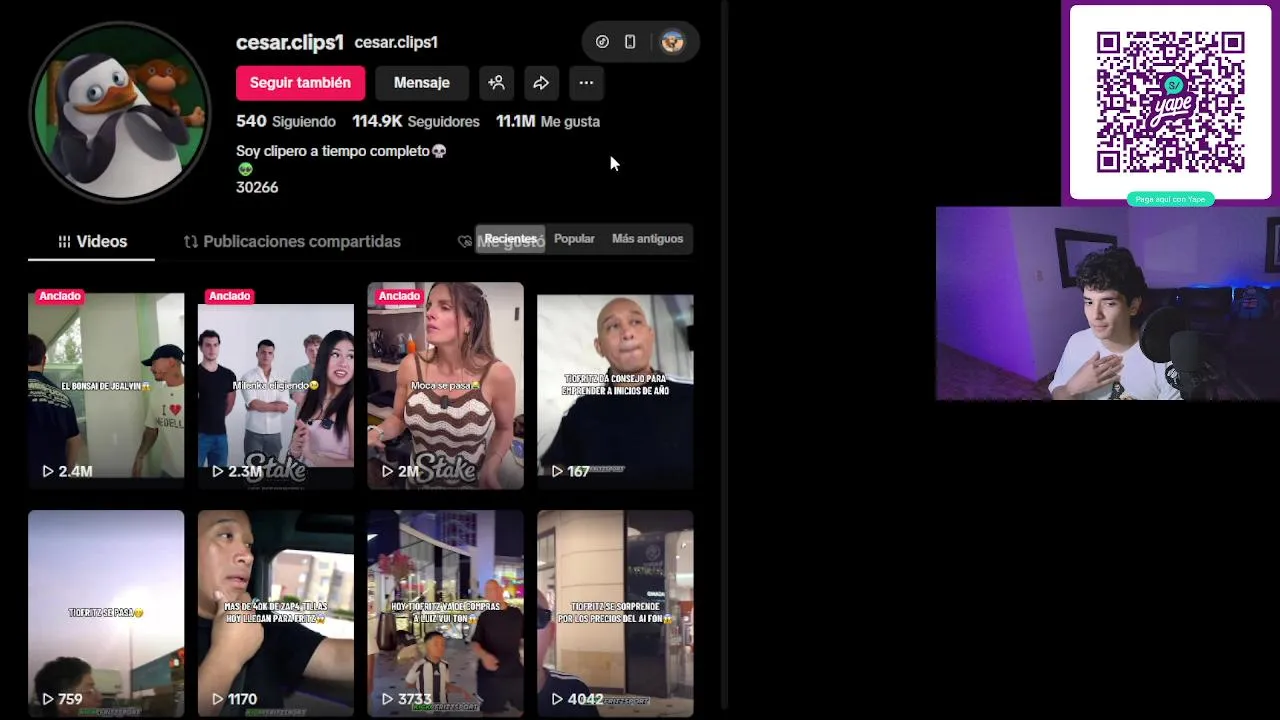
Task: View the 114.9K Seguidores list
Action: coord(416,121)
